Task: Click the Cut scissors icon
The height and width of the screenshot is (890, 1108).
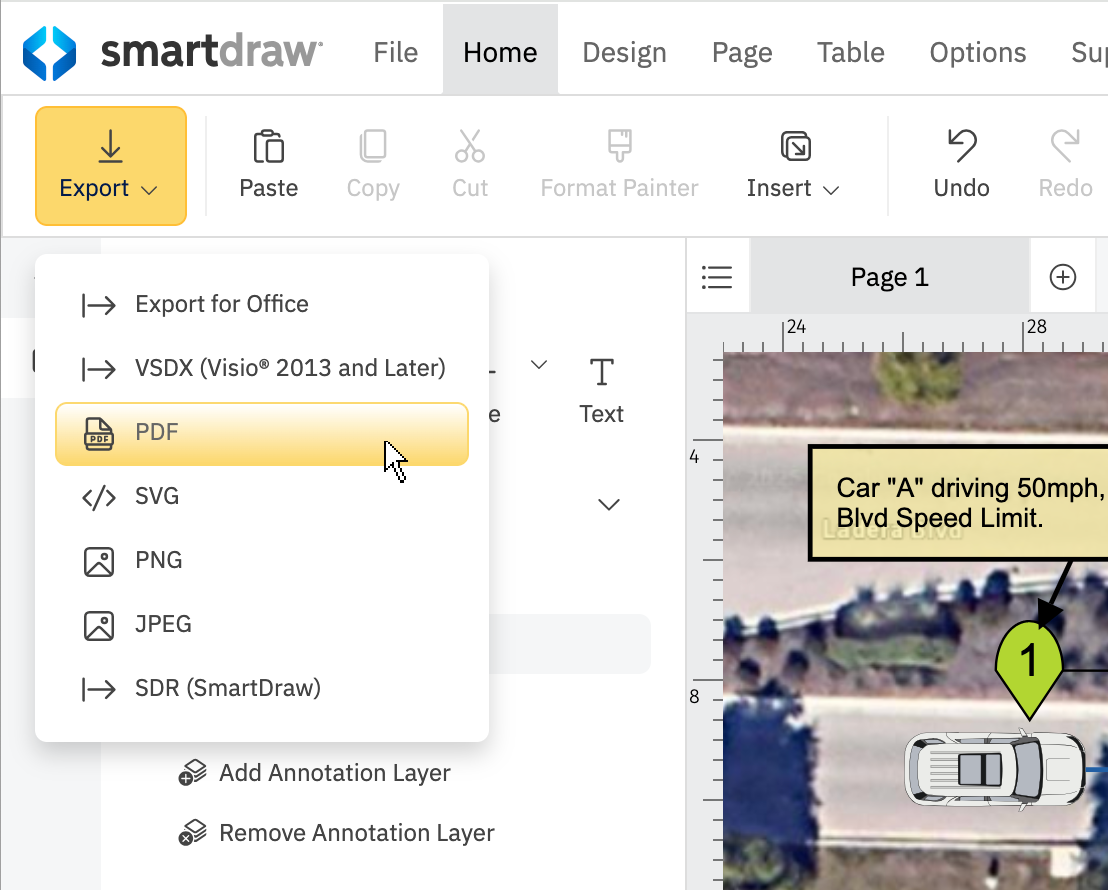Action: (469, 146)
